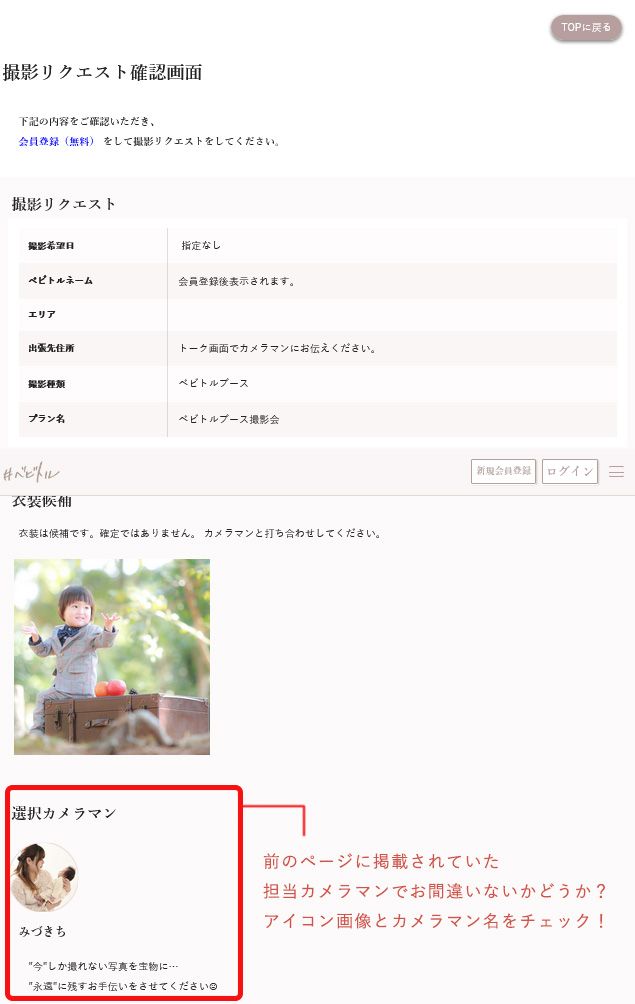Click the エリア row label
635x1004 pixels.
coord(42,314)
